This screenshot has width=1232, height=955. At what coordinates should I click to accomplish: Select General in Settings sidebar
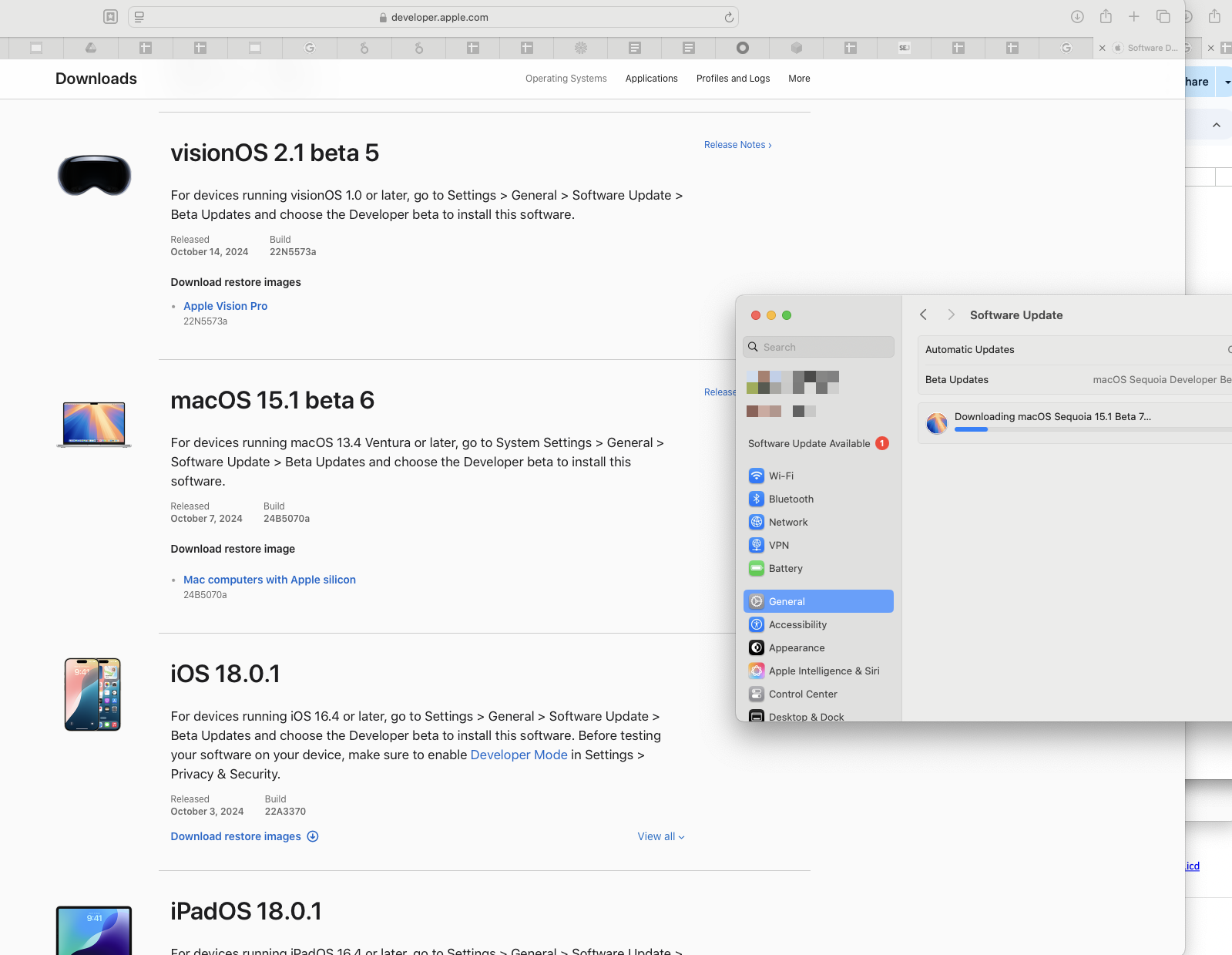[x=818, y=601]
